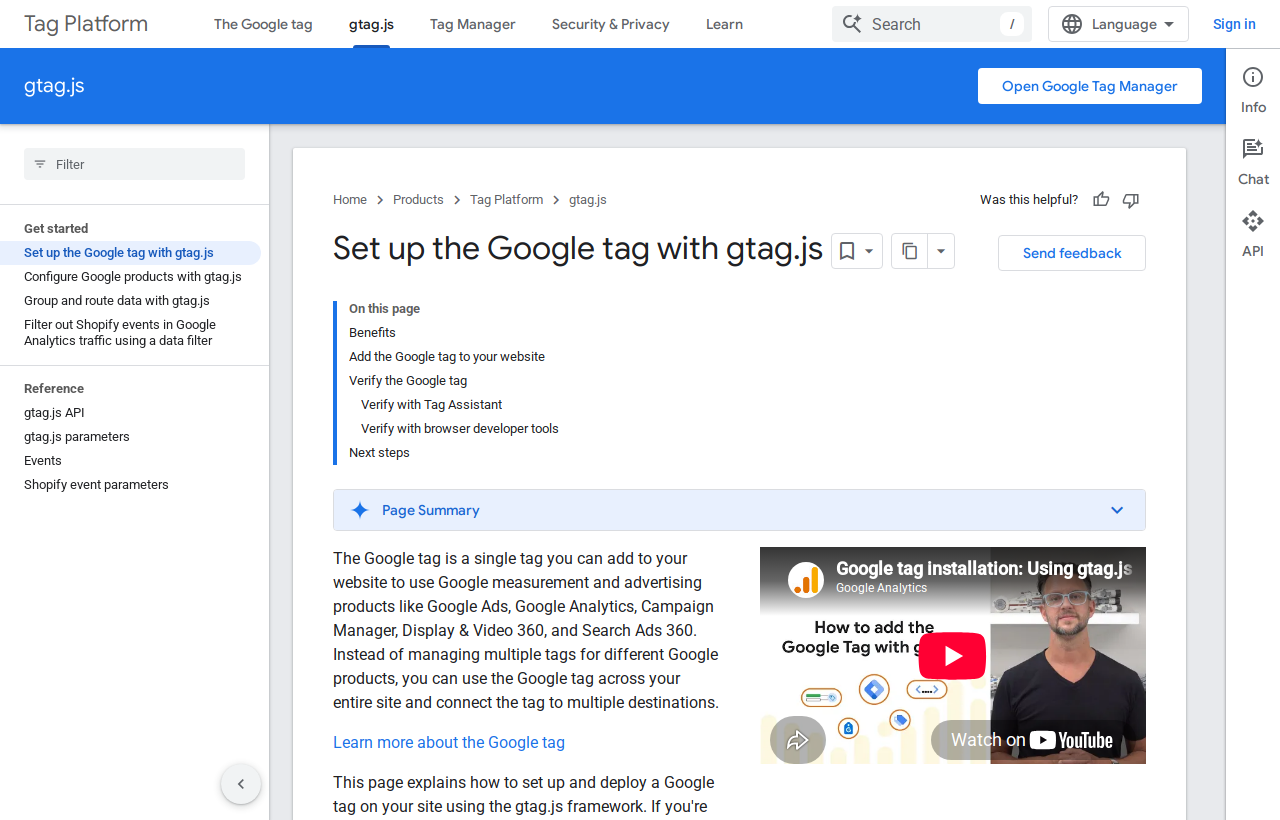Viewport: 1280px width, 820px height.
Task: Click the slash shortcut key badge
Action: click(x=1012, y=24)
